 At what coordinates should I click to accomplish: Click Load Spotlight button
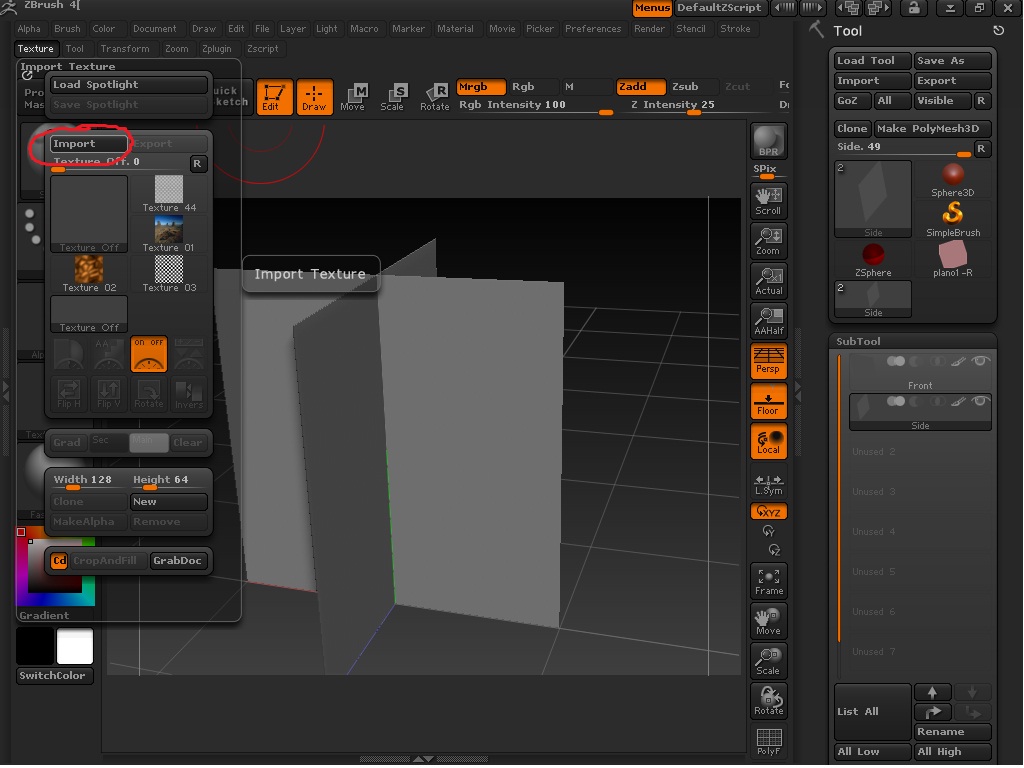point(129,85)
